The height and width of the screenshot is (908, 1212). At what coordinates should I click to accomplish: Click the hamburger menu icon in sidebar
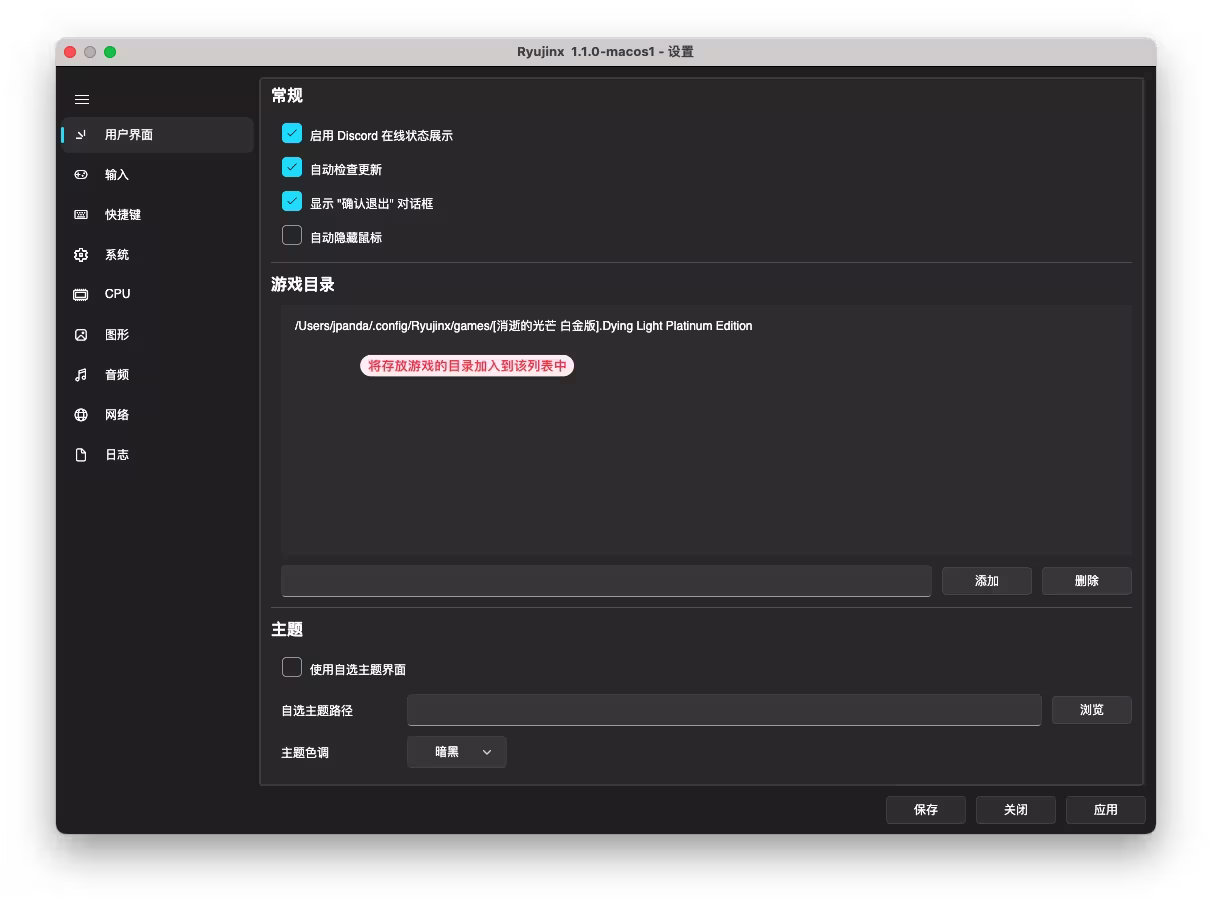82,99
